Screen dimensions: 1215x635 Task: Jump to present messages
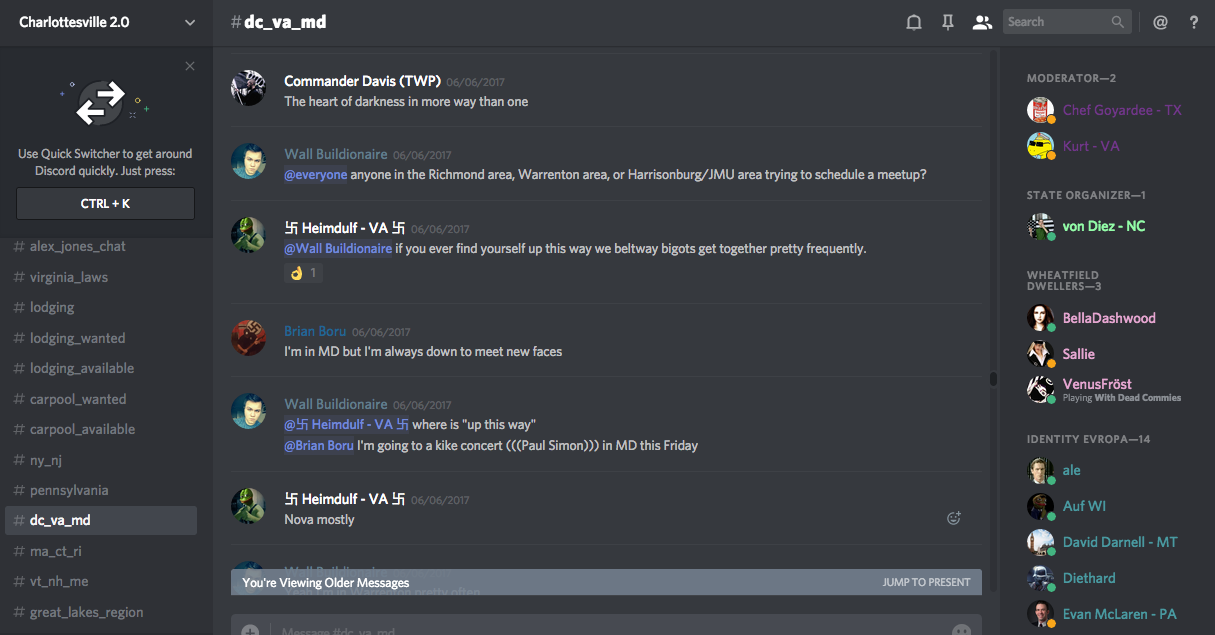click(x=926, y=582)
